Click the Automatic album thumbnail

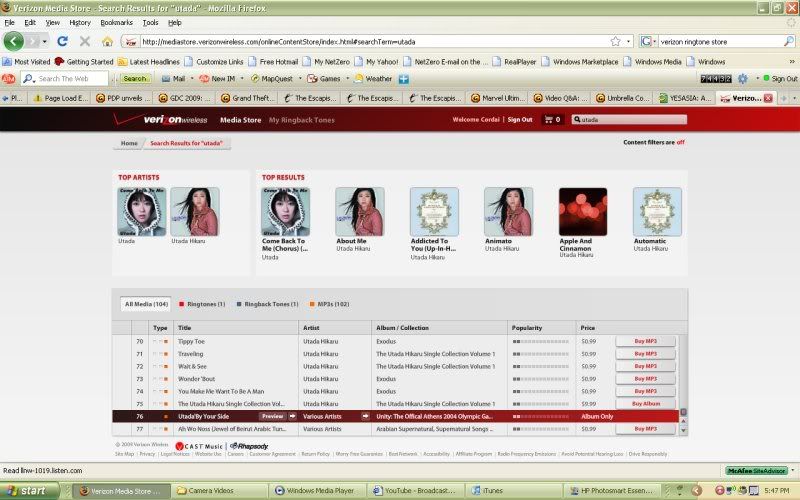tap(657, 211)
